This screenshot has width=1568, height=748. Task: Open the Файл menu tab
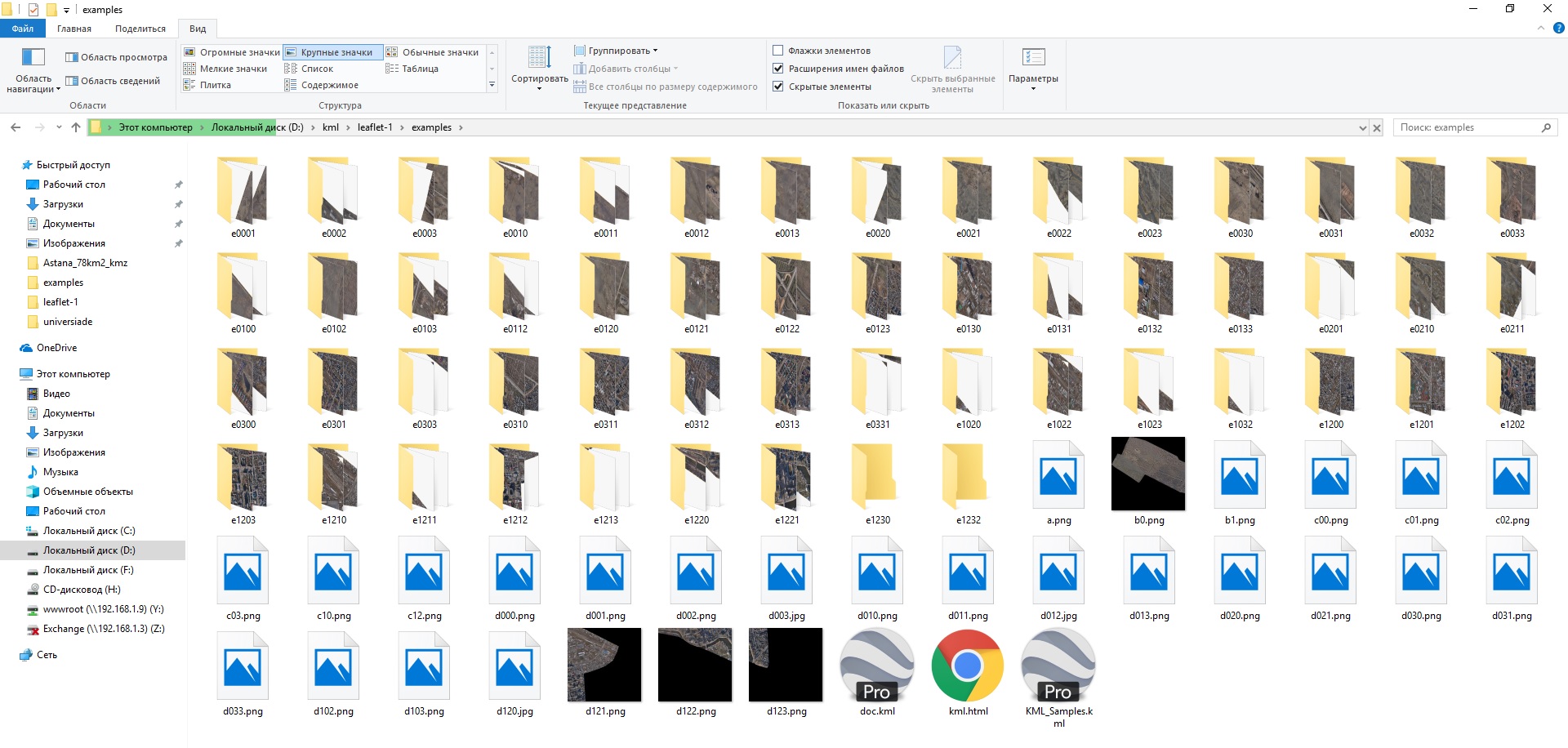(23, 29)
